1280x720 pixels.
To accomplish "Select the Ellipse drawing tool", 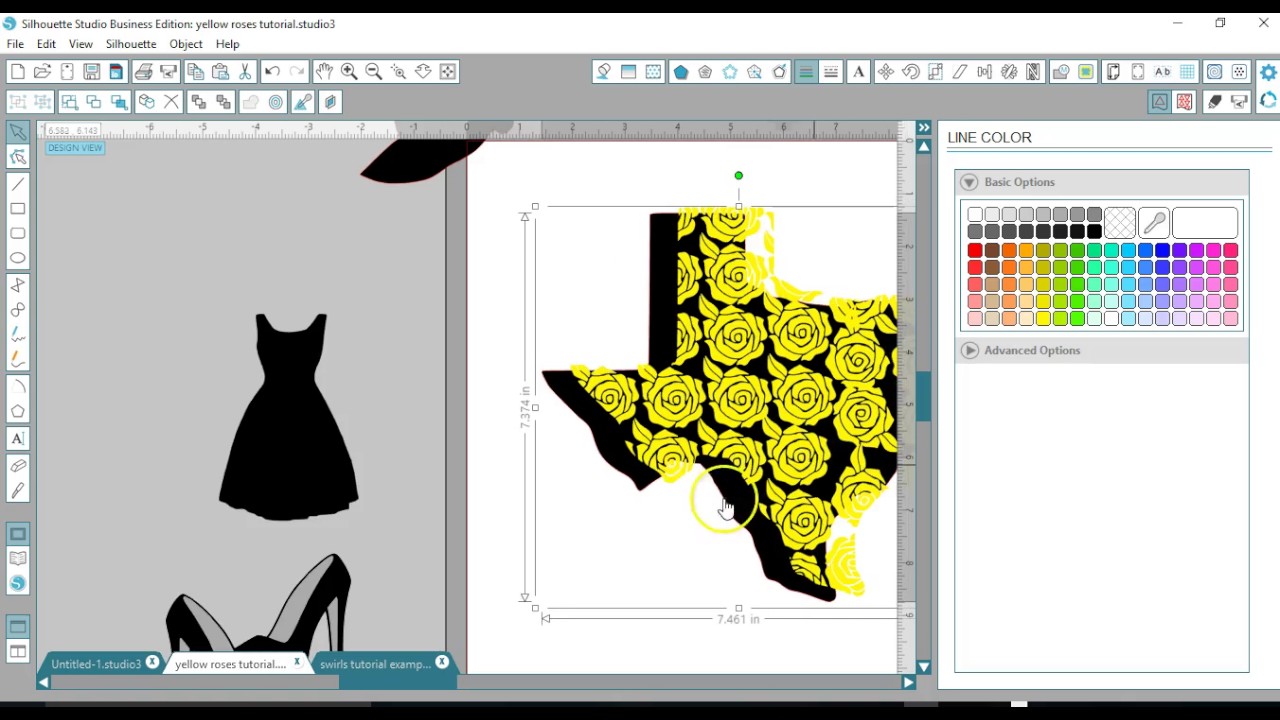I will pyautogui.click(x=18, y=258).
